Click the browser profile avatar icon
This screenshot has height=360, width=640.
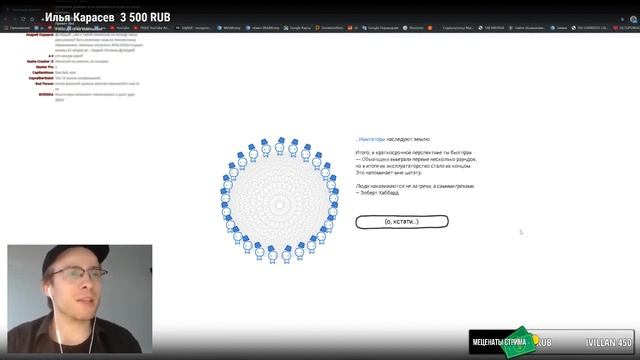click(633, 19)
